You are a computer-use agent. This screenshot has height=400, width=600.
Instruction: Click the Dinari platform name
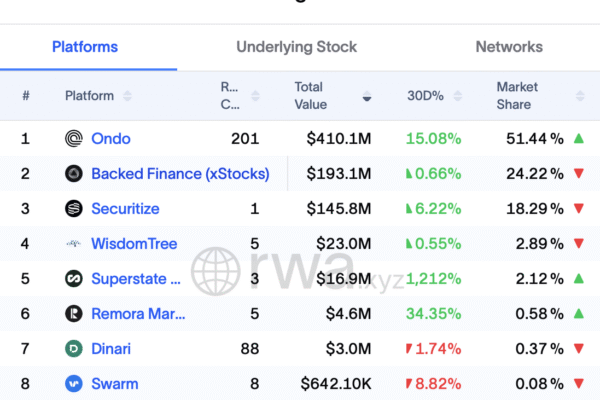(x=111, y=349)
